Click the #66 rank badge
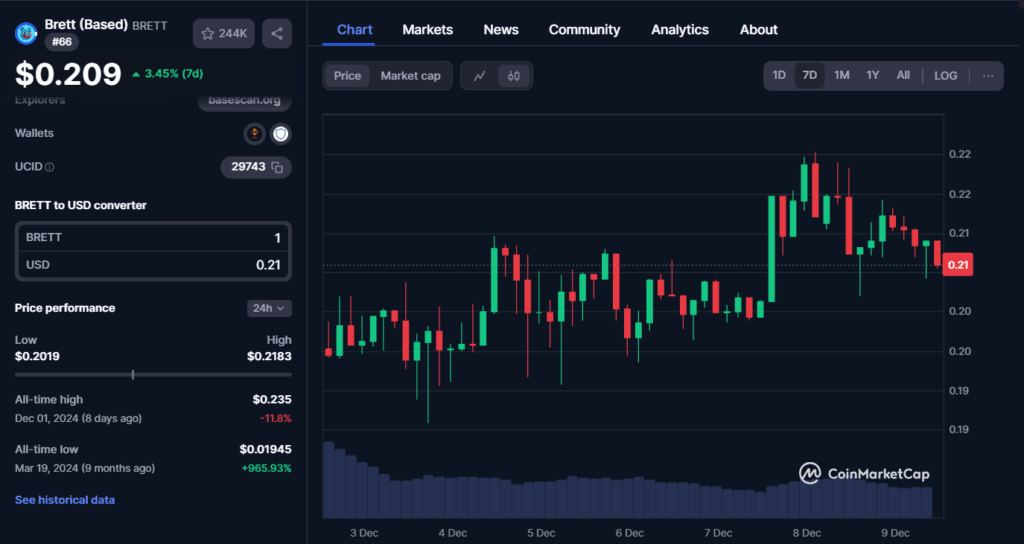The width and height of the screenshot is (1024, 544). (61, 42)
